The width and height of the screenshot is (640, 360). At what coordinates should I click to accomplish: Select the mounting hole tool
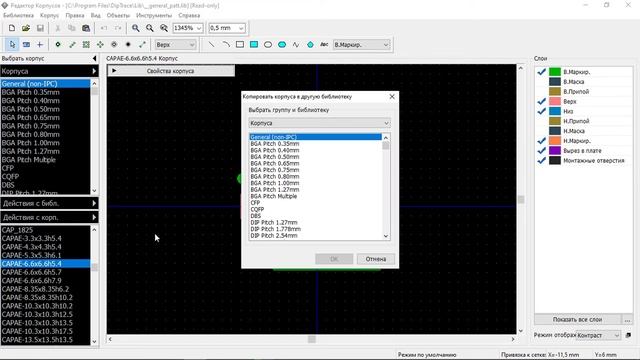114,44
